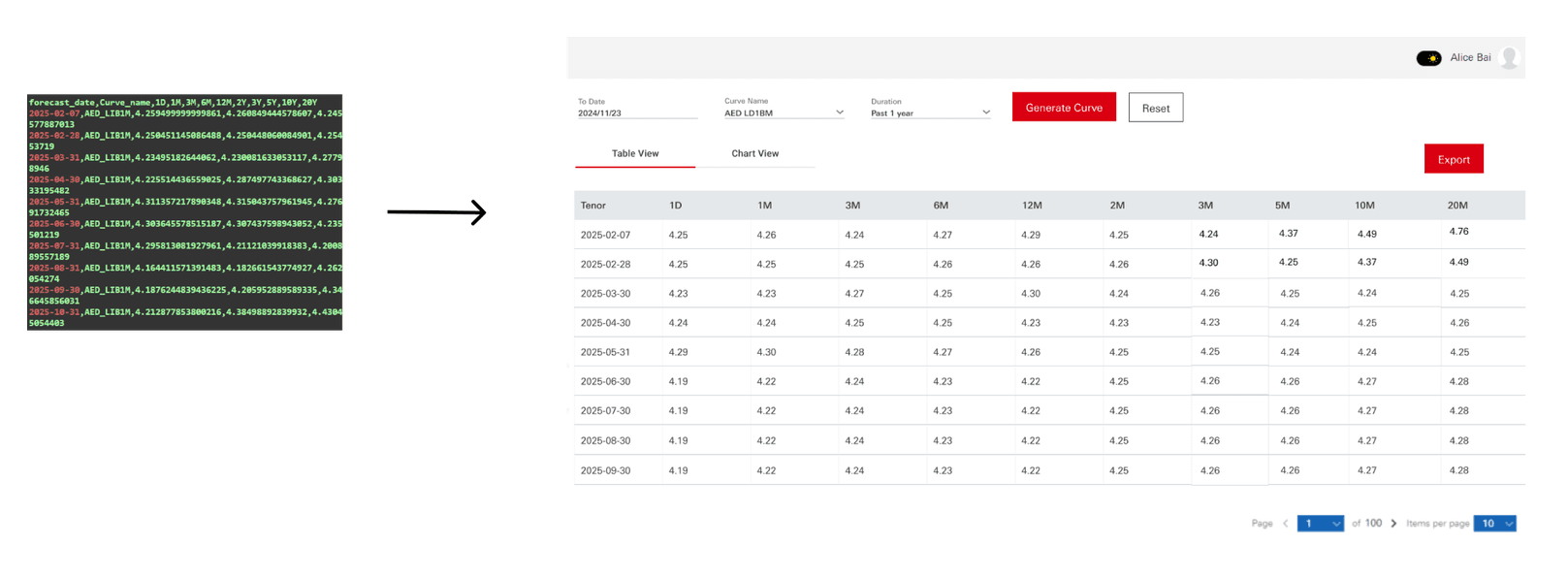1568x577 pixels.
Task: Export the table data
Action: (x=1454, y=159)
